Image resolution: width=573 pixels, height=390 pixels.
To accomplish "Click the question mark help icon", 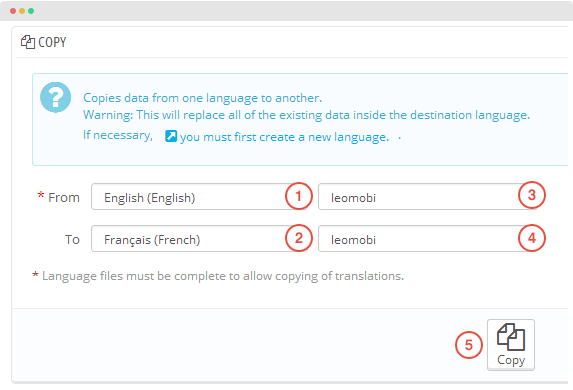I will 56,97.
